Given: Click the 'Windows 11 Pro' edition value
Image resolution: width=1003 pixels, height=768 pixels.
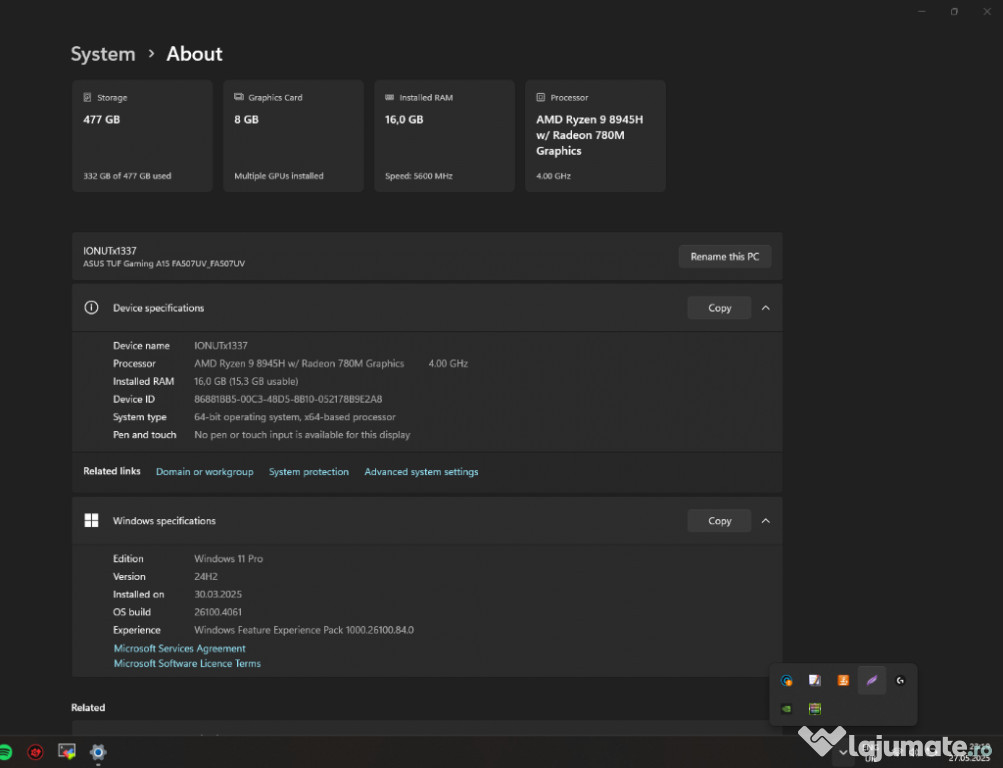Looking at the screenshot, I should coord(228,558).
